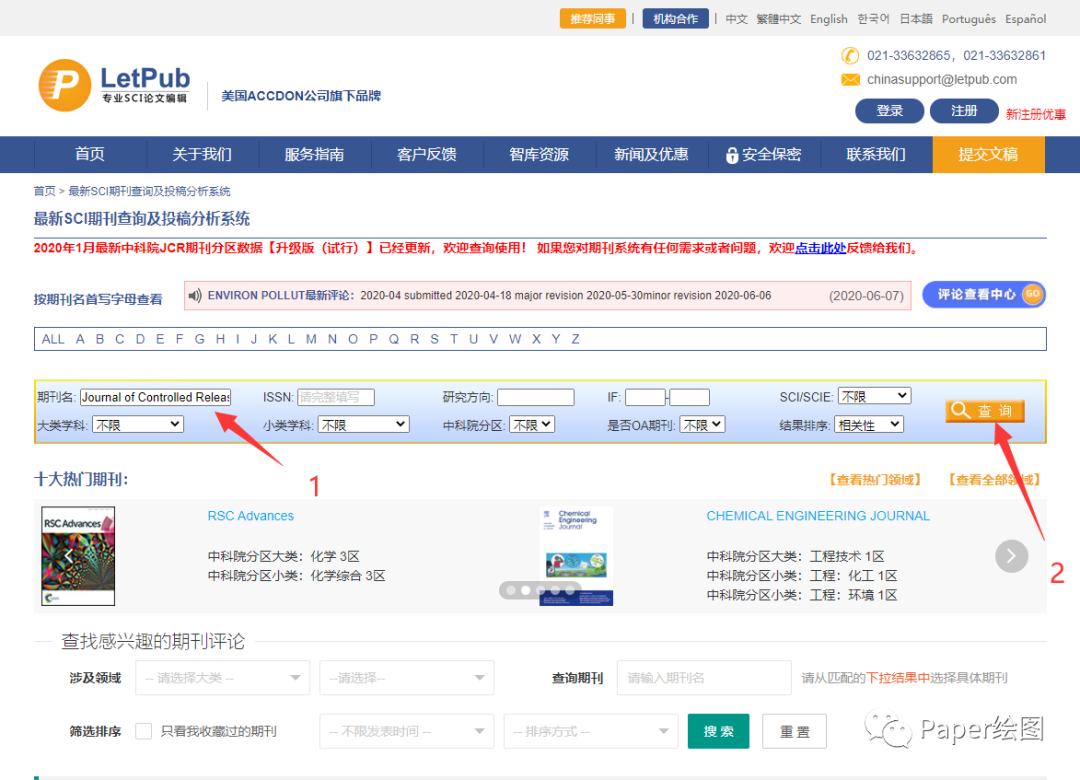
Task: Switch the site language to Português
Action: 968,19
